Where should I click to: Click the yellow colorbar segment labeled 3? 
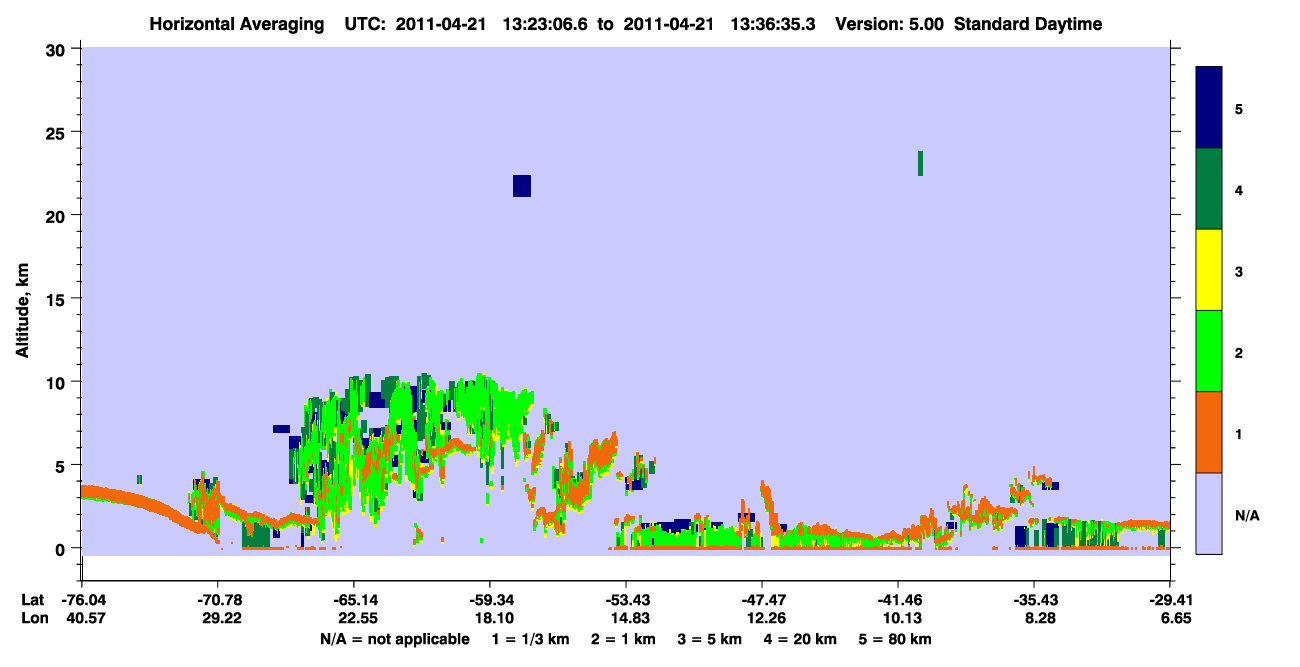pos(1209,270)
